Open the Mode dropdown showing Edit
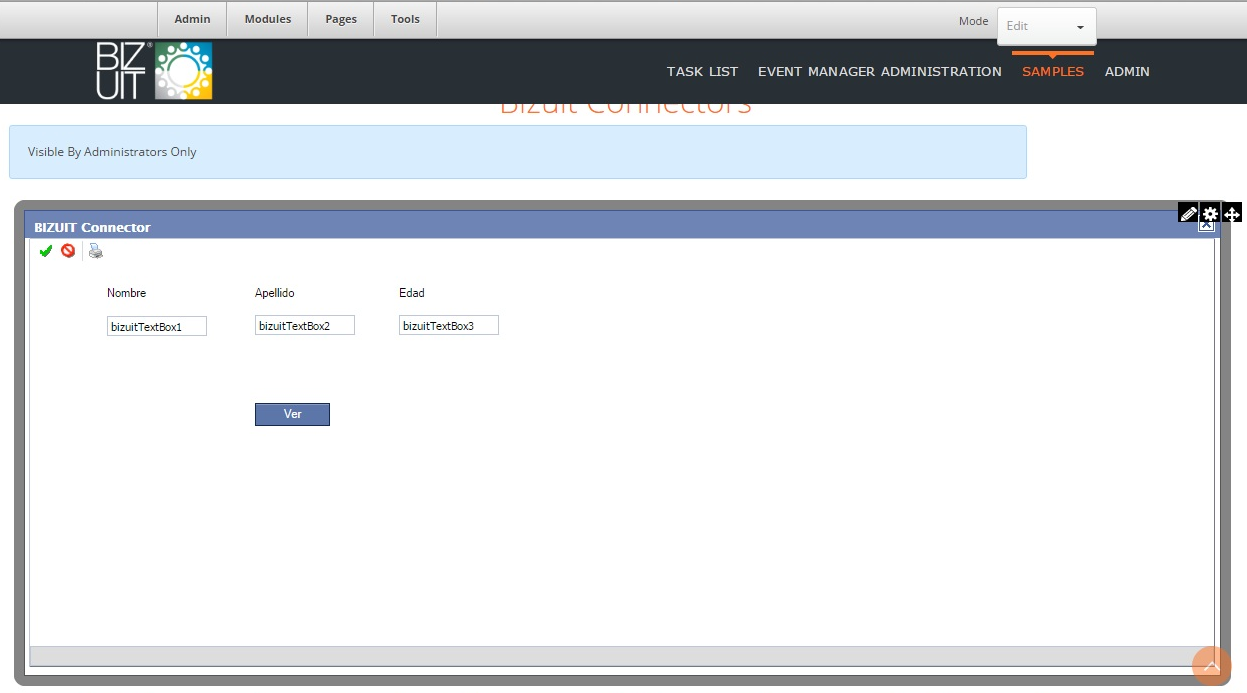Image resolution: width=1247 pixels, height=693 pixels. (1046, 26)
